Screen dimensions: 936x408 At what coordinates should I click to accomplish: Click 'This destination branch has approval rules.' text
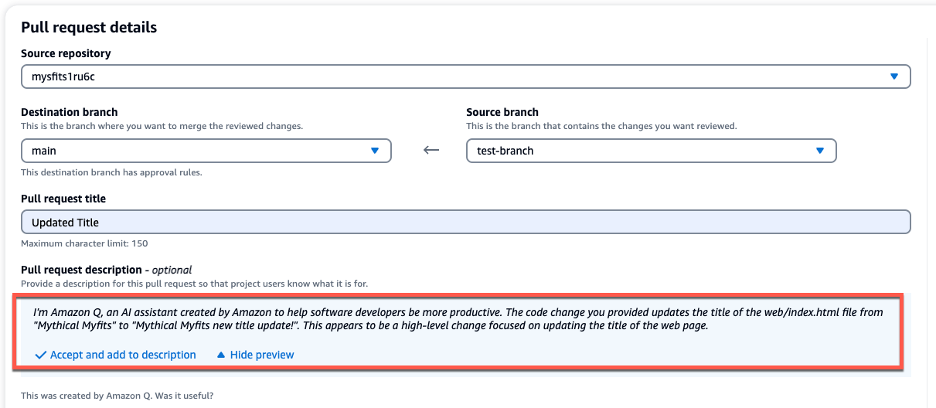click(112, 173)
